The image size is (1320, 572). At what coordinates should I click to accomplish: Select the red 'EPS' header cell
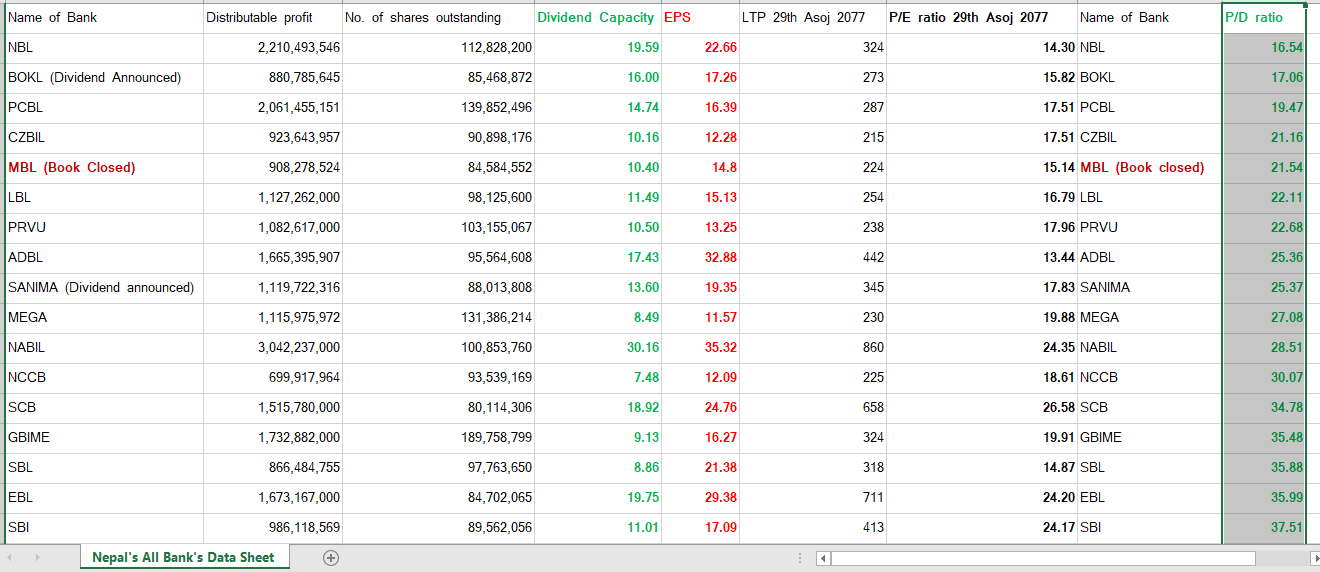pyautogui.click(x=701, y=17)
